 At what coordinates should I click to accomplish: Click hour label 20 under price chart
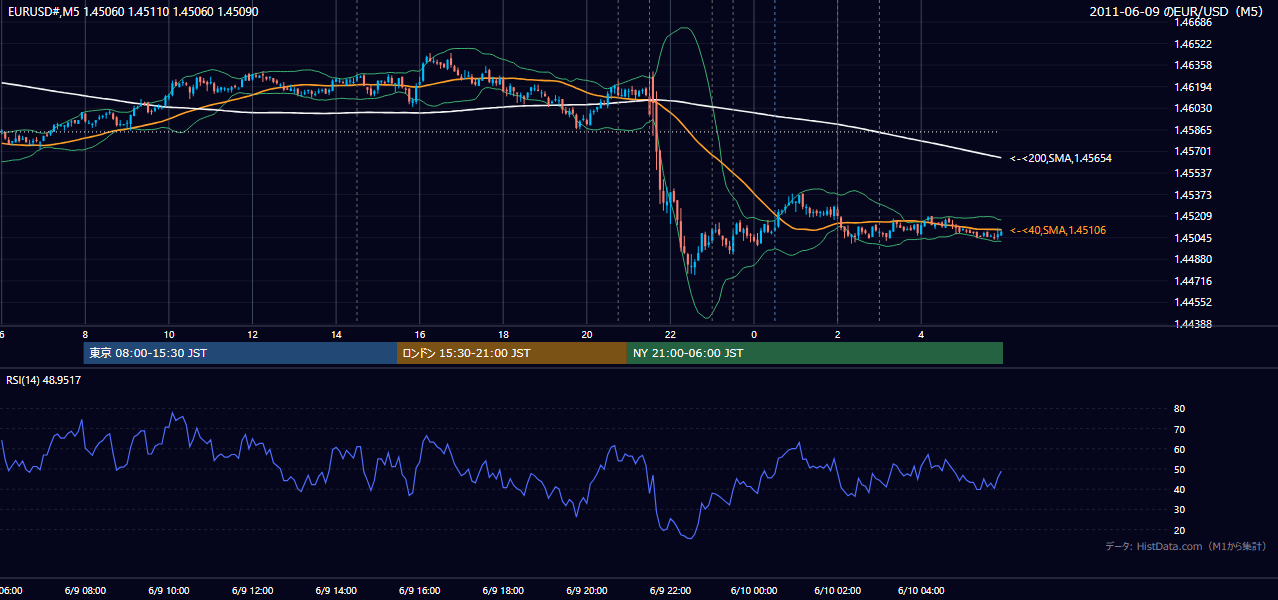pyautogui.click(x=587, y=334)
